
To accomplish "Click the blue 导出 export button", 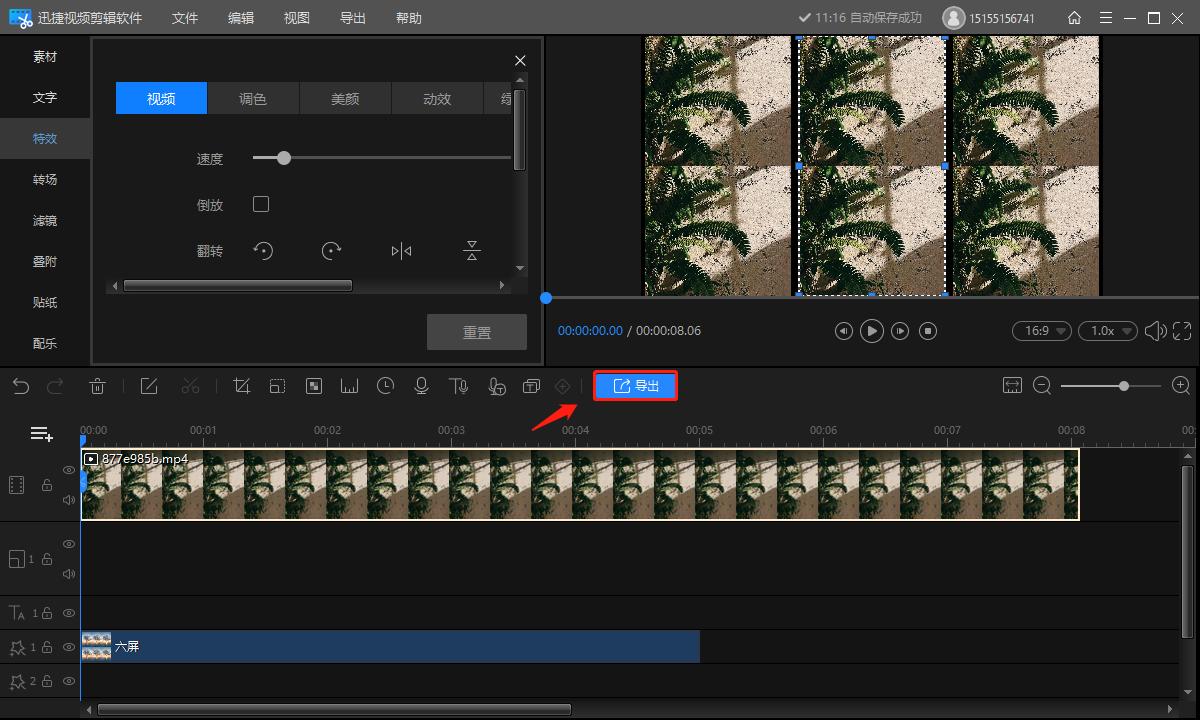I will 636,386.
